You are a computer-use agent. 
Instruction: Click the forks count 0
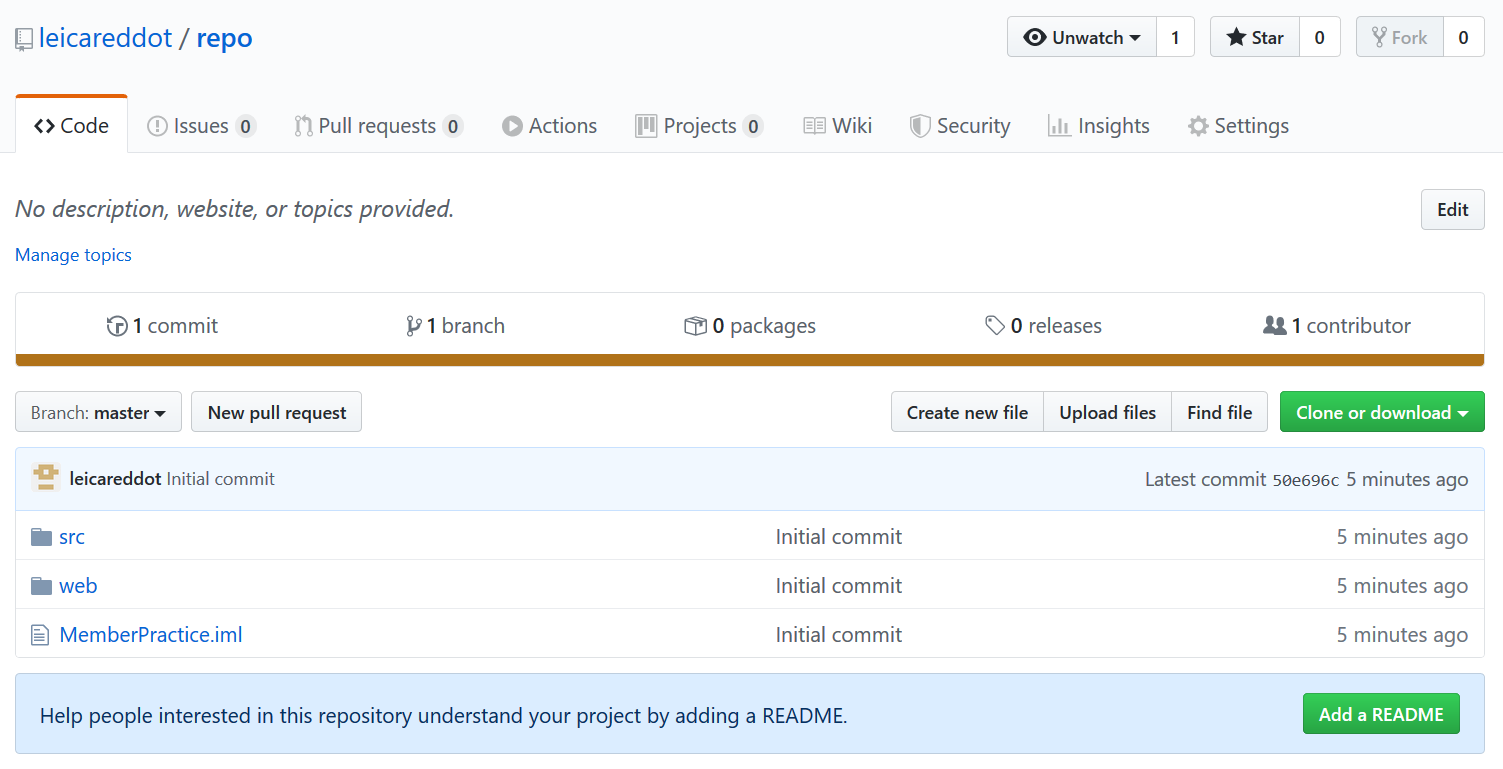coord(1464,38)
